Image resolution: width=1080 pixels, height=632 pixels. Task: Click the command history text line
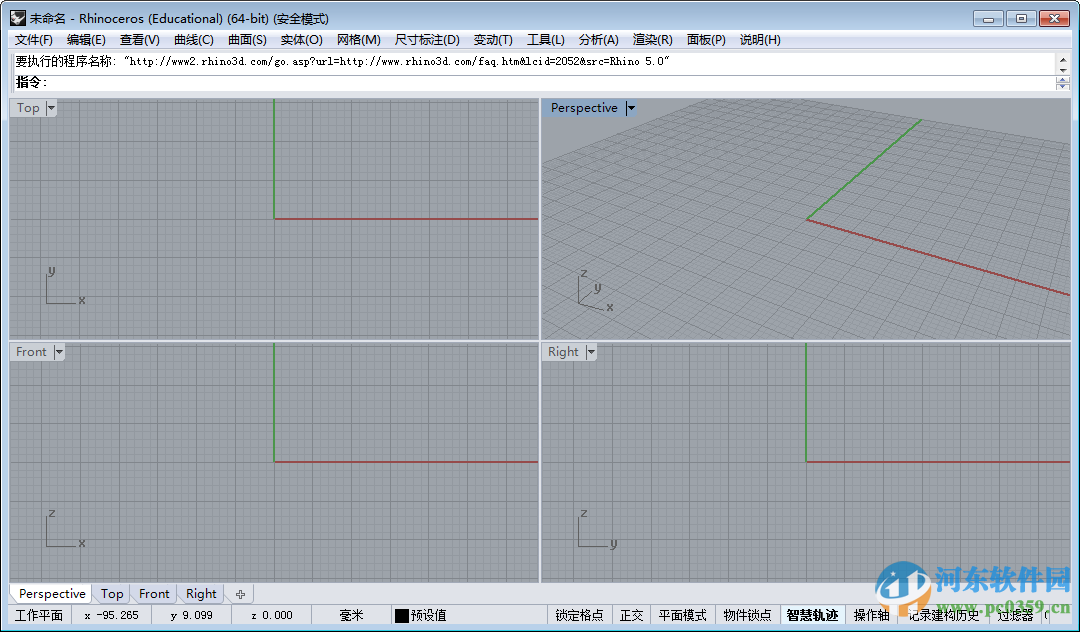pos(342,62)
